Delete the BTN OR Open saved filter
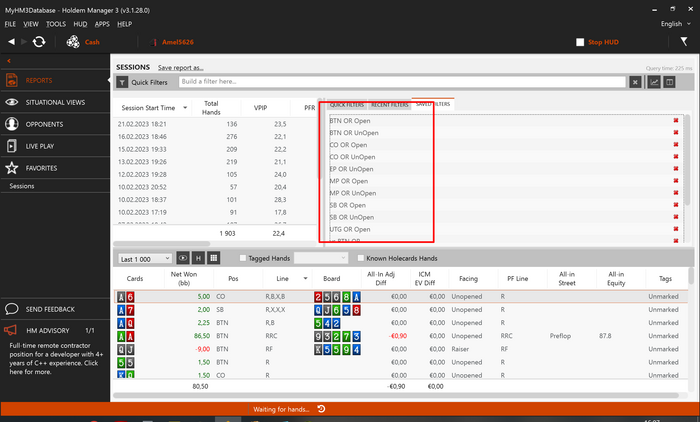 pos(675,121)
